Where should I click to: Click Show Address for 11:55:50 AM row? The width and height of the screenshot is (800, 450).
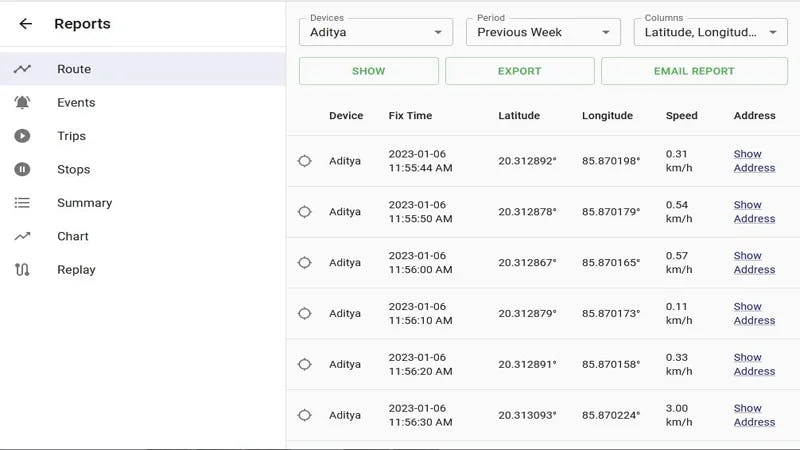[x=754, y=211]
